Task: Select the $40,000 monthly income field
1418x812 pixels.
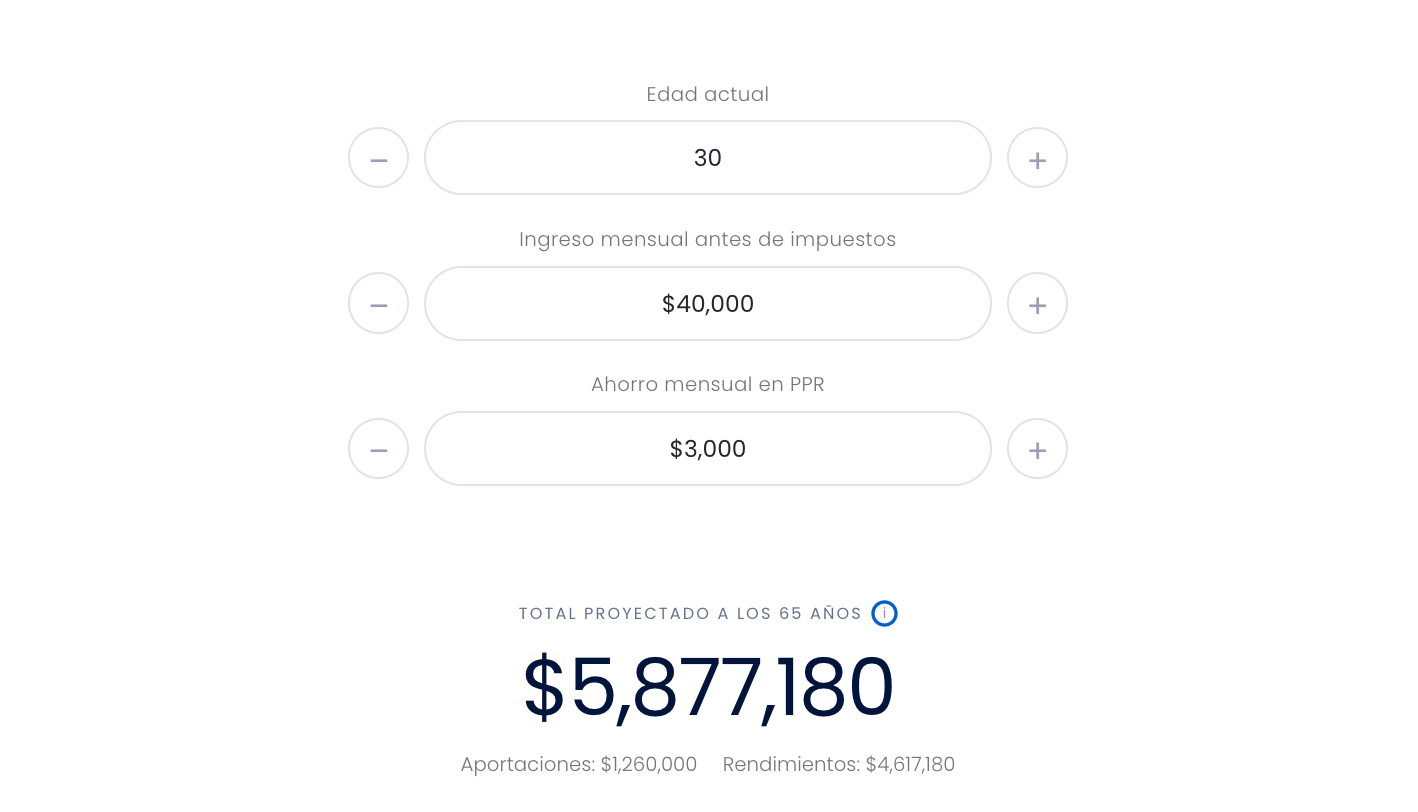Action: pyautogui.click(x=708, y=303)
